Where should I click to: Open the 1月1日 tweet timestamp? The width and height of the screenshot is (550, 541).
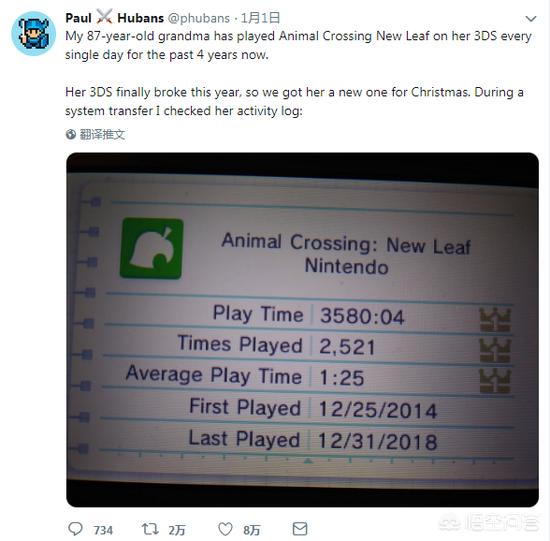[260, 18]
